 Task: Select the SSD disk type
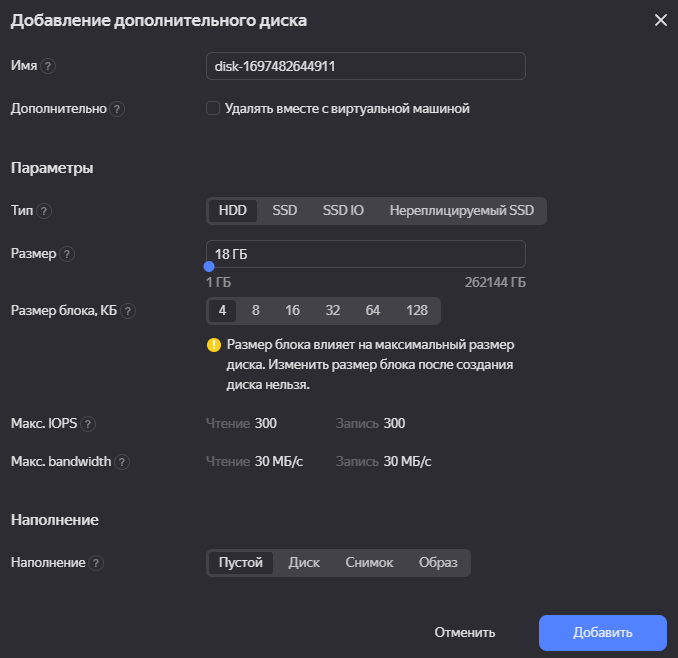click(285, 211)
